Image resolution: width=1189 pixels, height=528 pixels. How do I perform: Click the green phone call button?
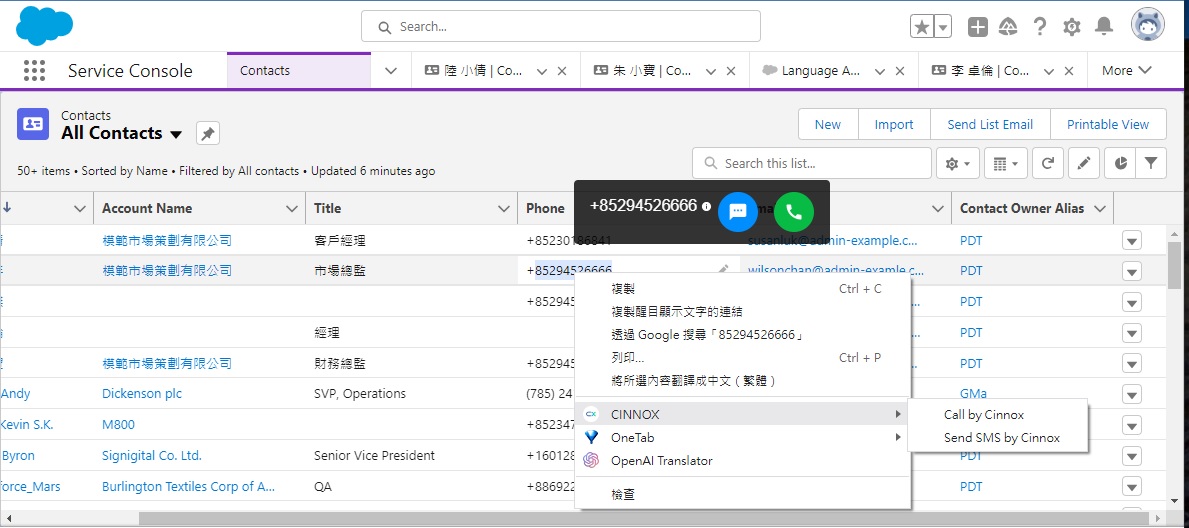click(x=794, y=211)
